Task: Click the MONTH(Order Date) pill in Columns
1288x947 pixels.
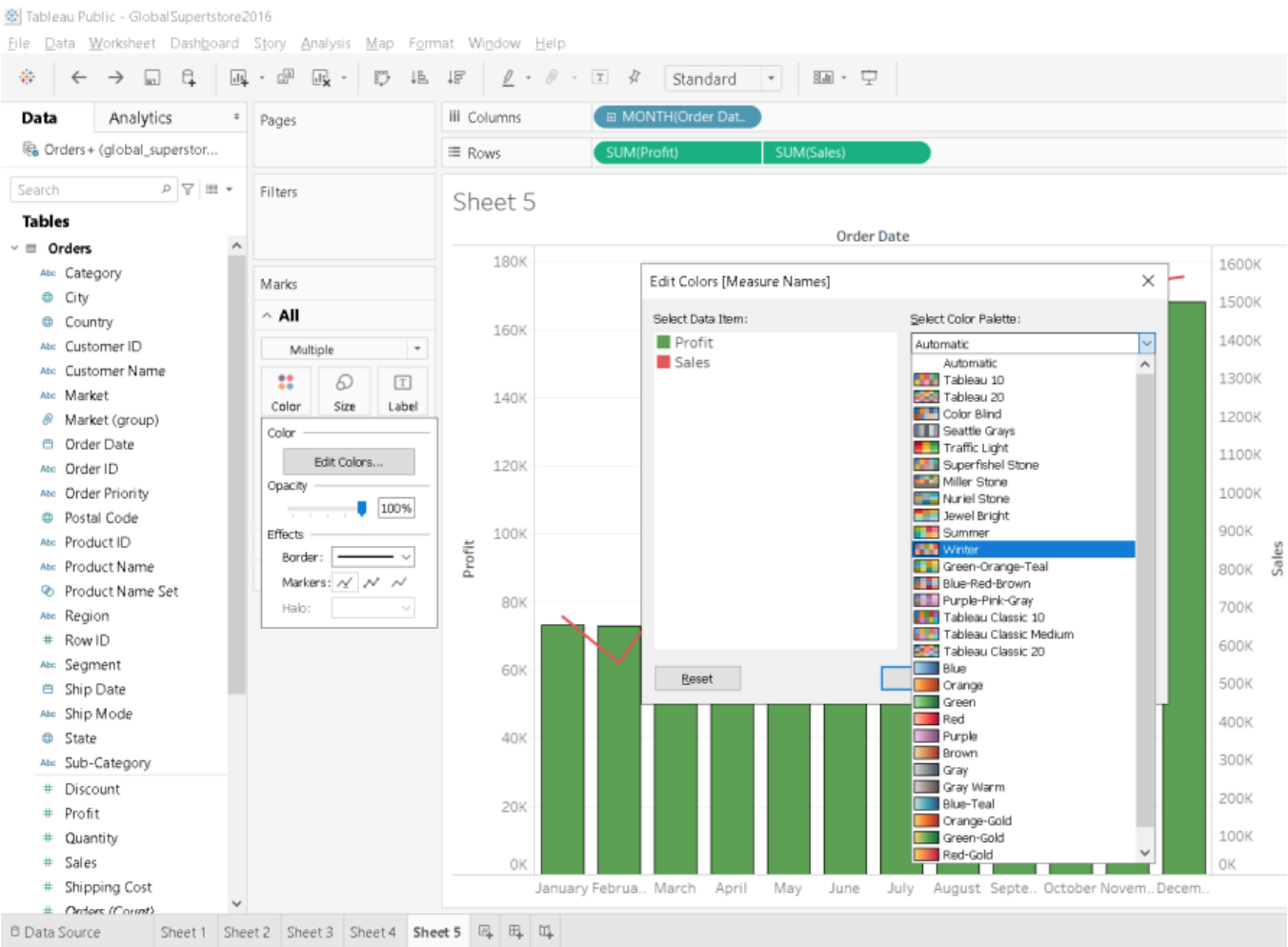Action: pos(677,116)
